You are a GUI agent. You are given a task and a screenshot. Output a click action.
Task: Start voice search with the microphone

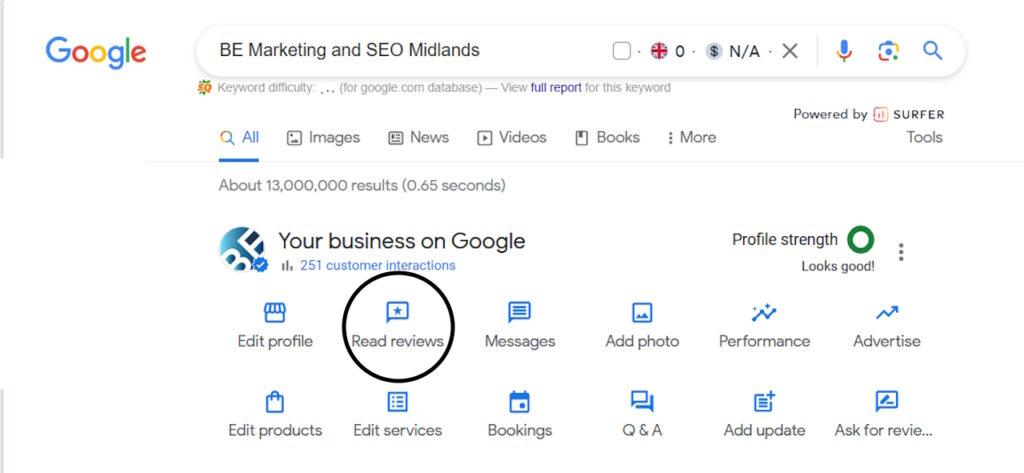pyautogui.click(x=844, y=51)
